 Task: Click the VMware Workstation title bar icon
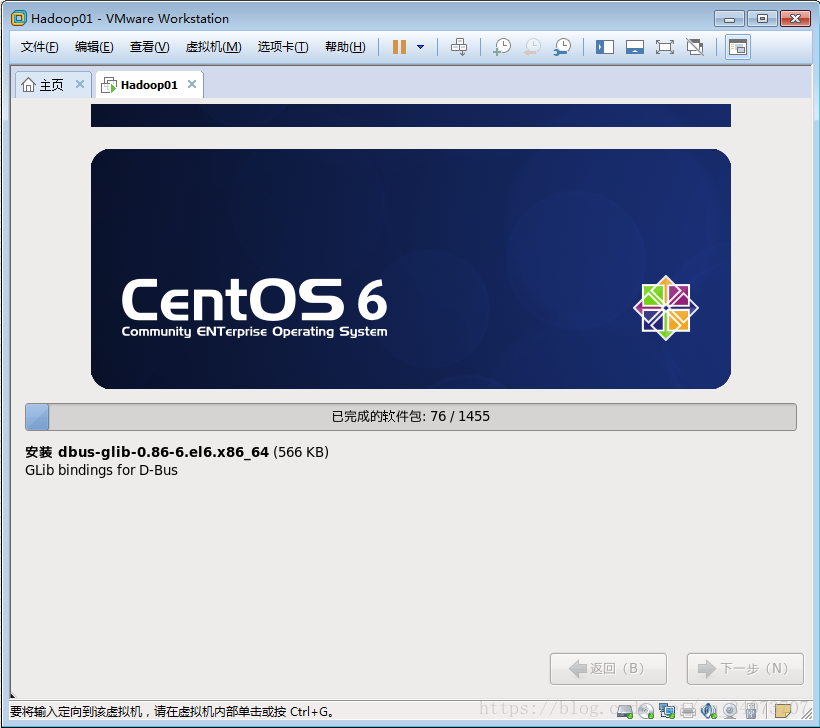[19, 18]
